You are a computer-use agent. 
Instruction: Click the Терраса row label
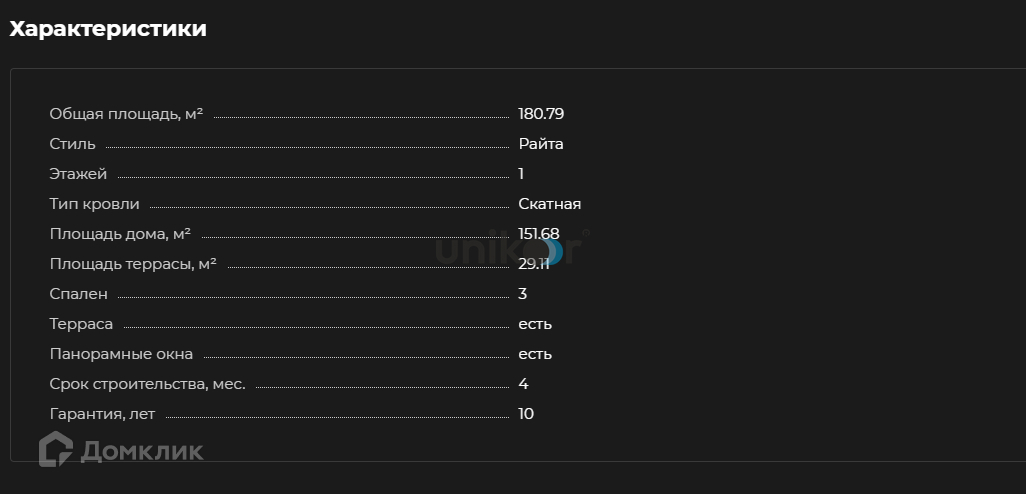(81, 324)
